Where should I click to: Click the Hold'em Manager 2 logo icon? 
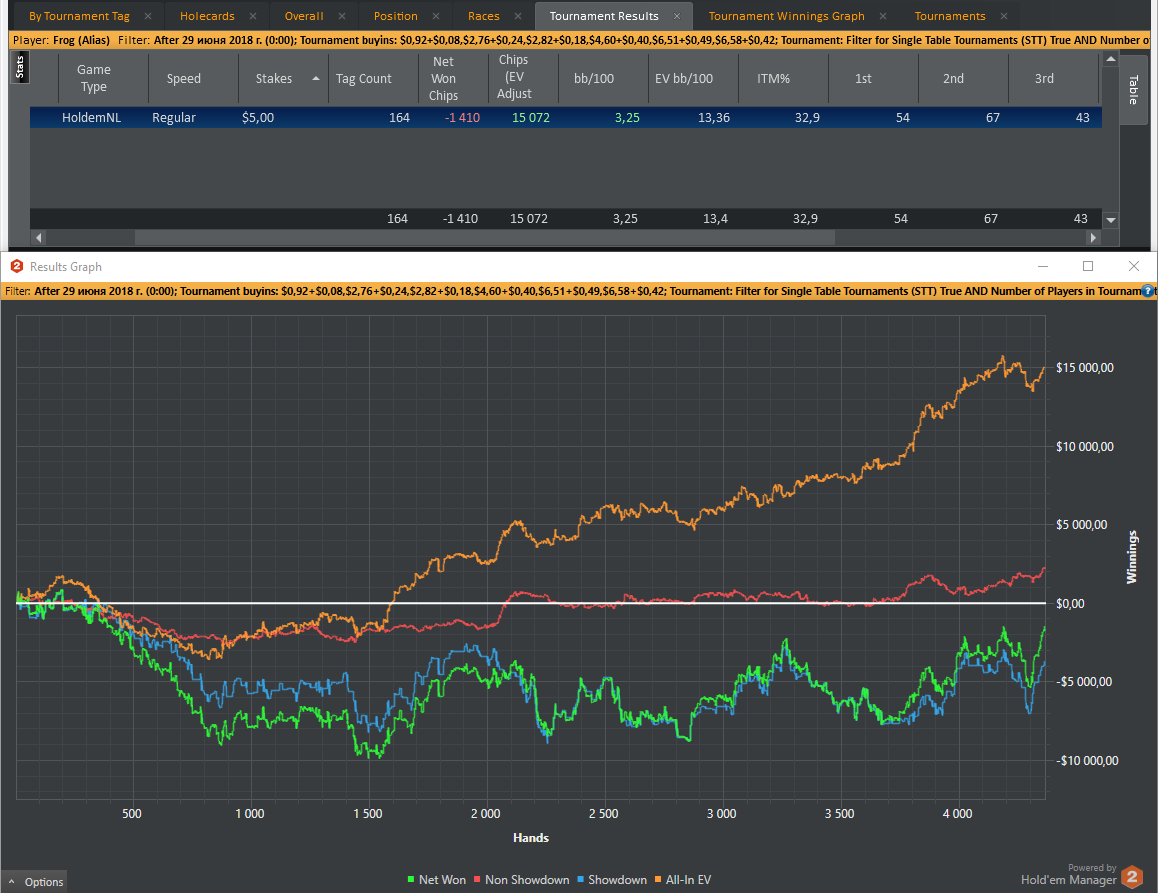point(1132,877)
